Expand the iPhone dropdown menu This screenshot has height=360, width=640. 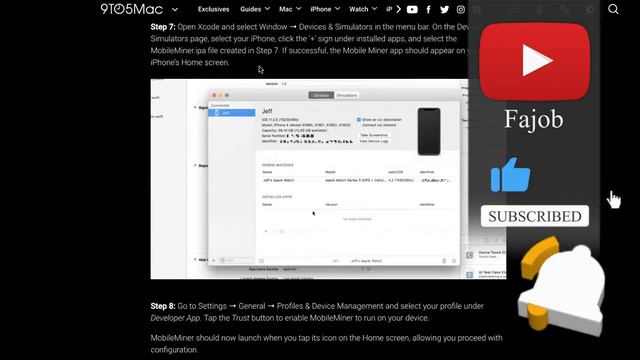point(325,9)
